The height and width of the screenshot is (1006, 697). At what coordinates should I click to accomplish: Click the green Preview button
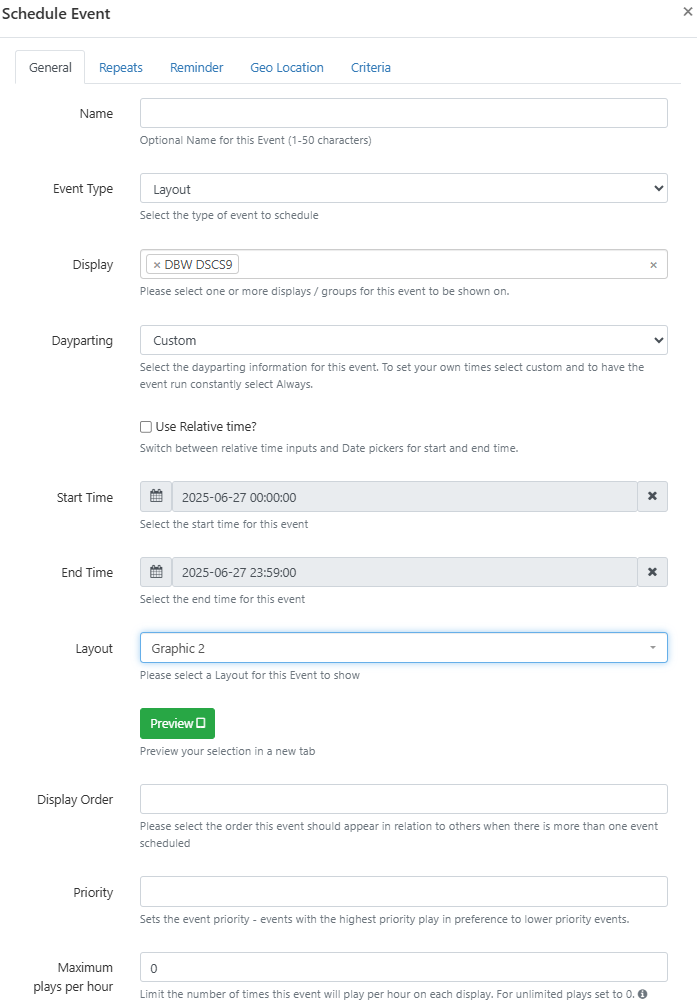(177, 724)
